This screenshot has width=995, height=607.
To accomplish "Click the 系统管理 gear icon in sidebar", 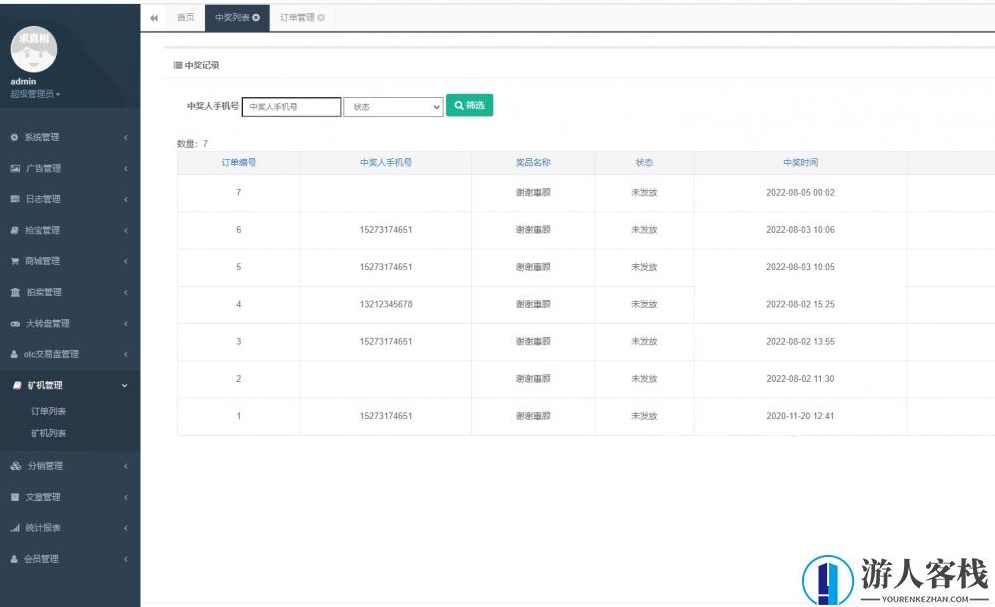I will tap(14, 137).
